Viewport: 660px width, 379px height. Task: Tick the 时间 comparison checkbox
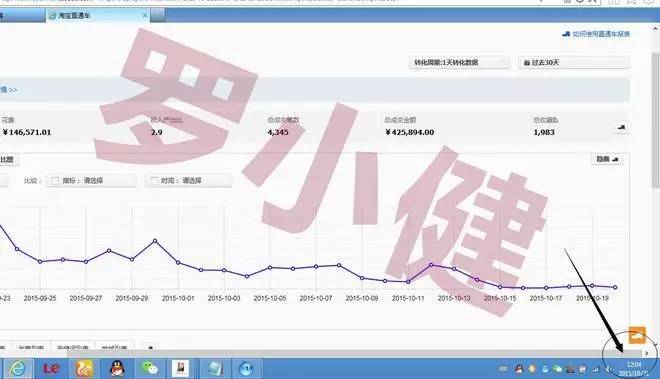[x=154, y=181]
